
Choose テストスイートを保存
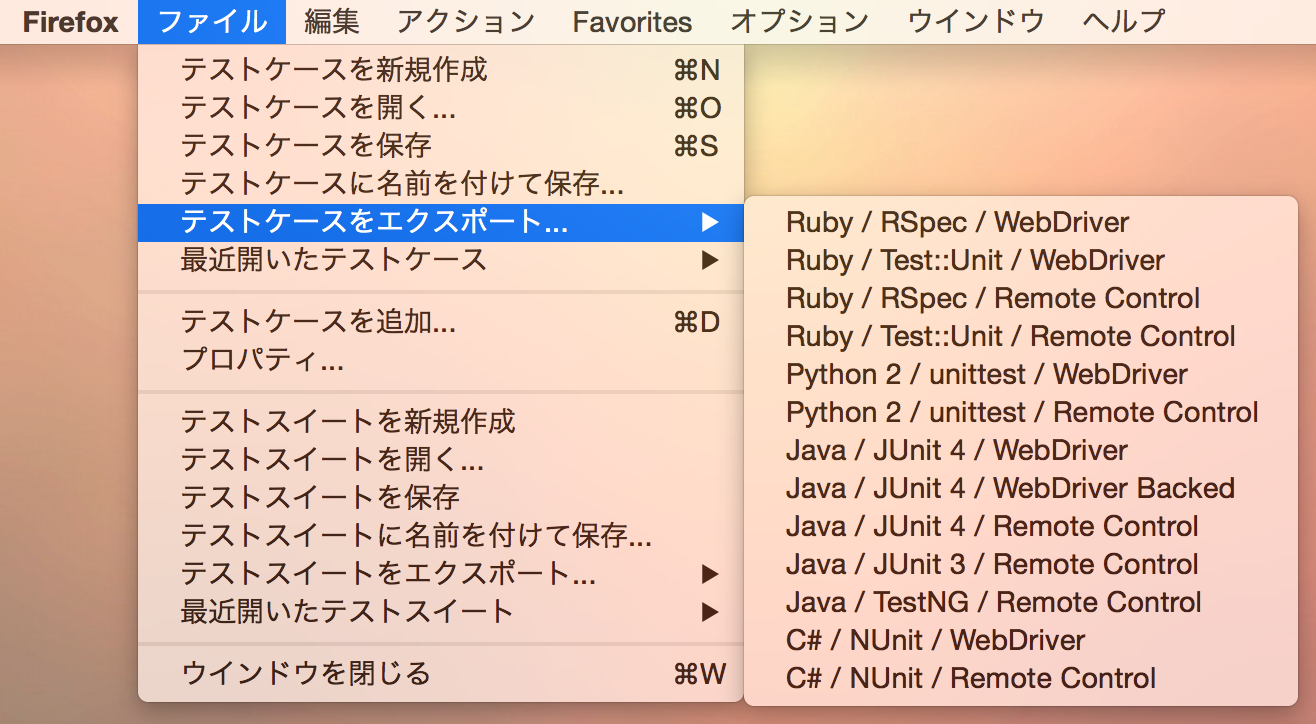(x=441, y=498)
